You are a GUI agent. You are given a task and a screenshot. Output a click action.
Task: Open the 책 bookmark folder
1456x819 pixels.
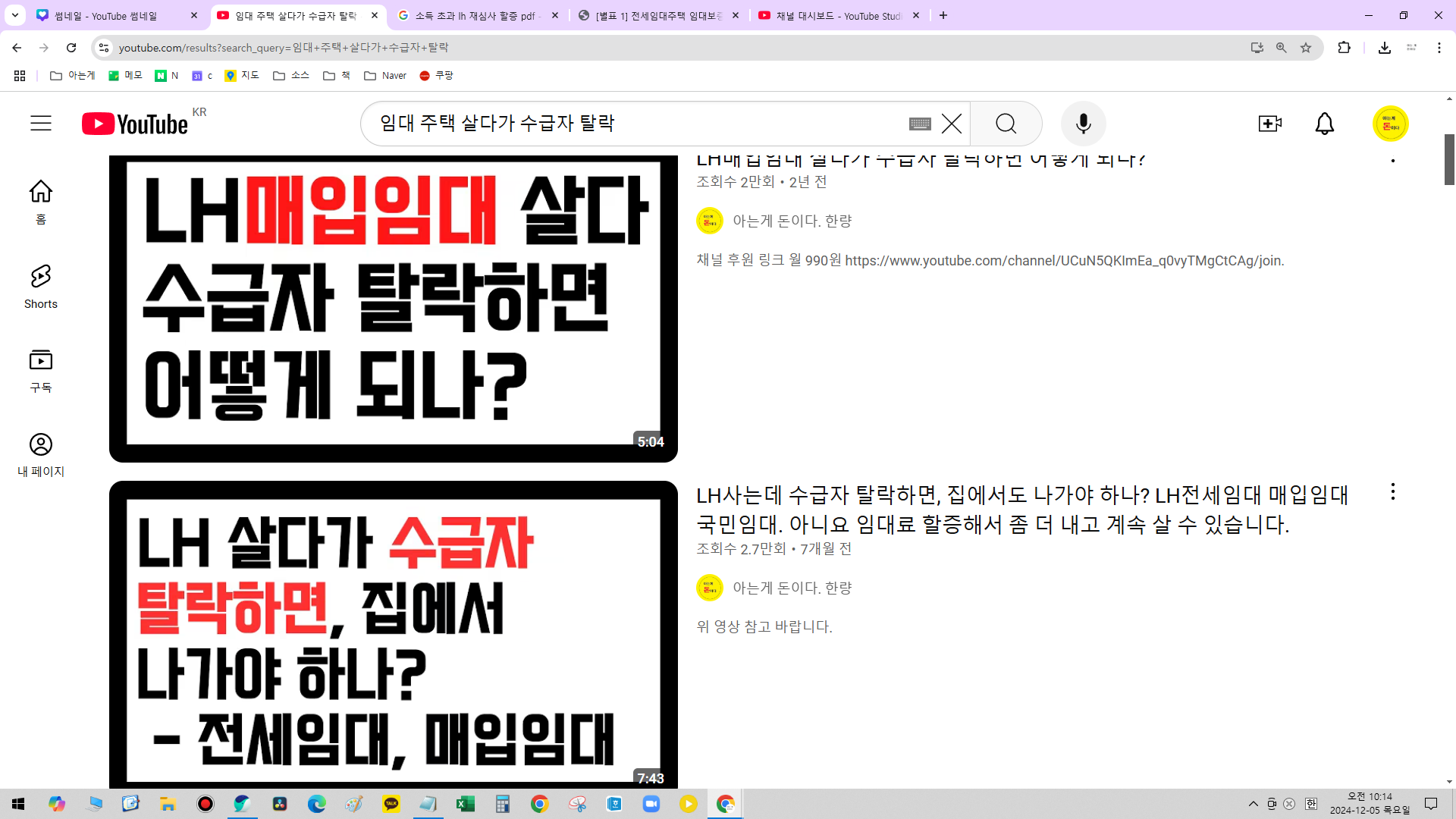[337, 76]
